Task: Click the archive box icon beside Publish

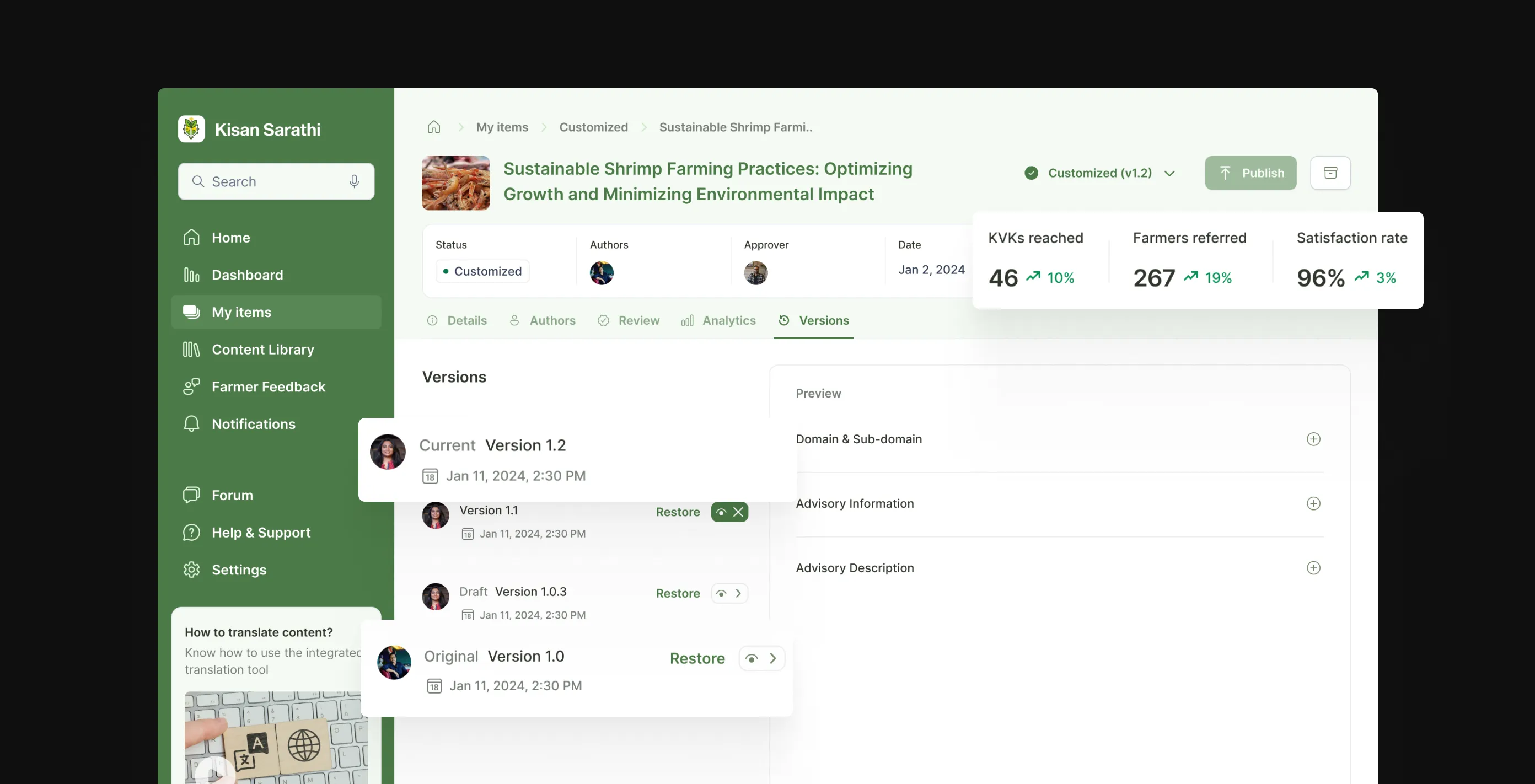Action: tap(1330, 173)
